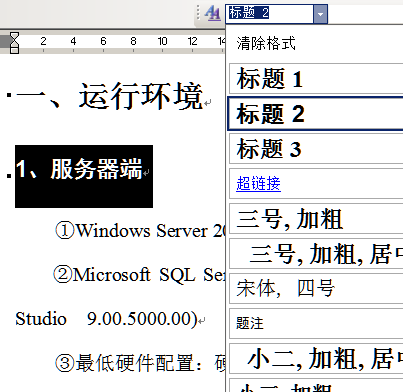Viewport: 403px width, 392px height.
Task: Click the toolbar move handle beside styles icon
Action: 198,13
